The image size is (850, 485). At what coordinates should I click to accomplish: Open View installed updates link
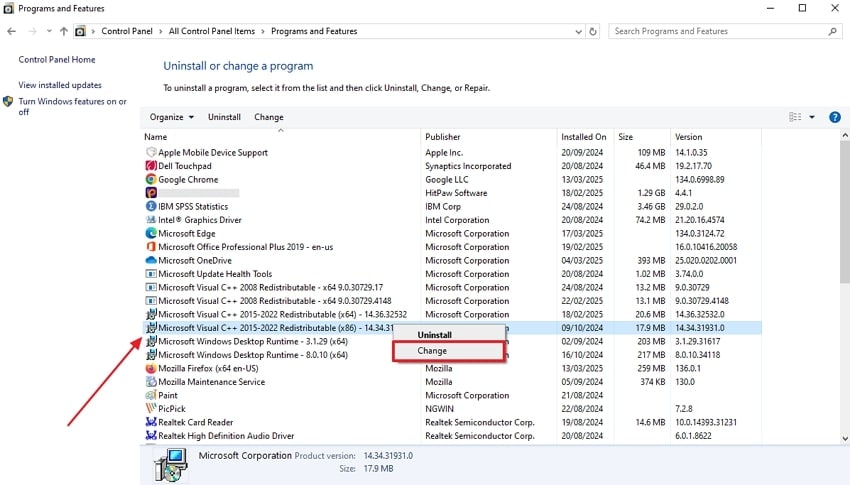[60, 85]
